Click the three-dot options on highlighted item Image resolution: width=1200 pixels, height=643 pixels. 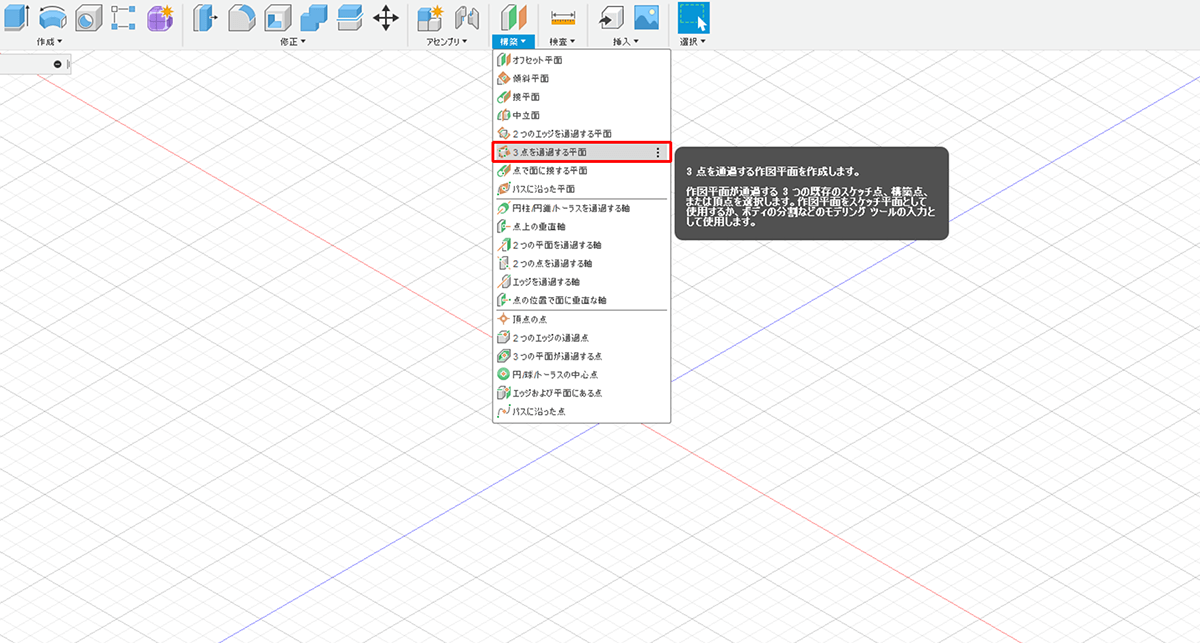point(657,152)
